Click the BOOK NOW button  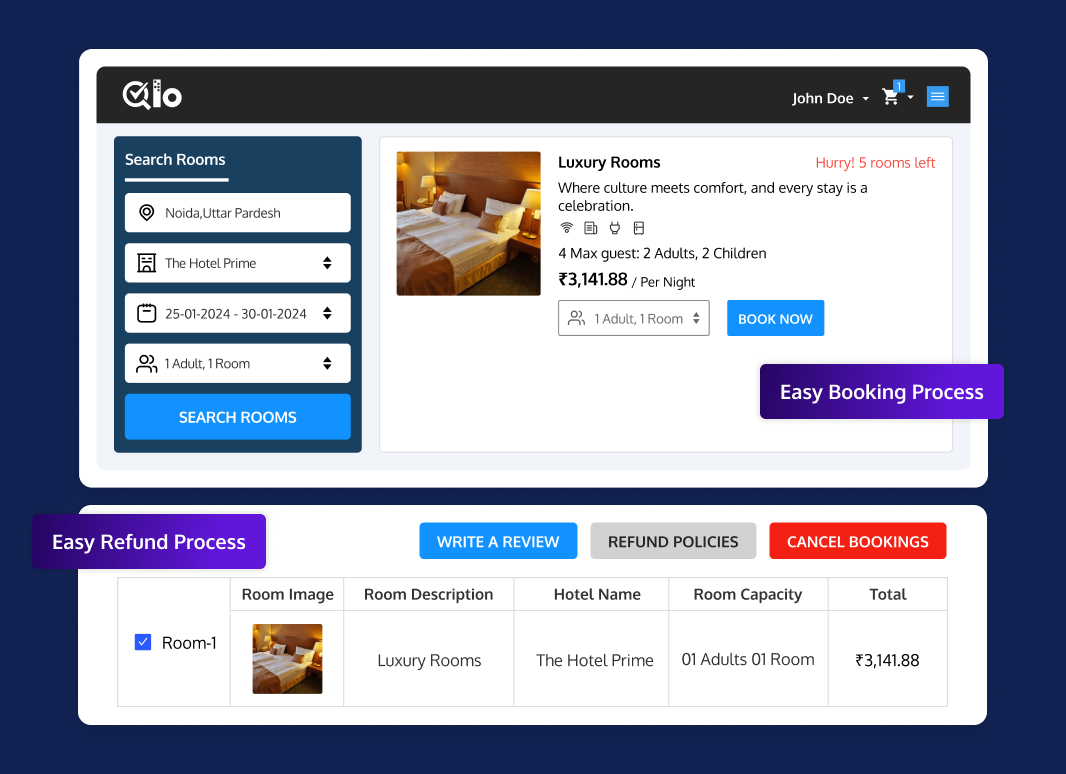(775, 318)
